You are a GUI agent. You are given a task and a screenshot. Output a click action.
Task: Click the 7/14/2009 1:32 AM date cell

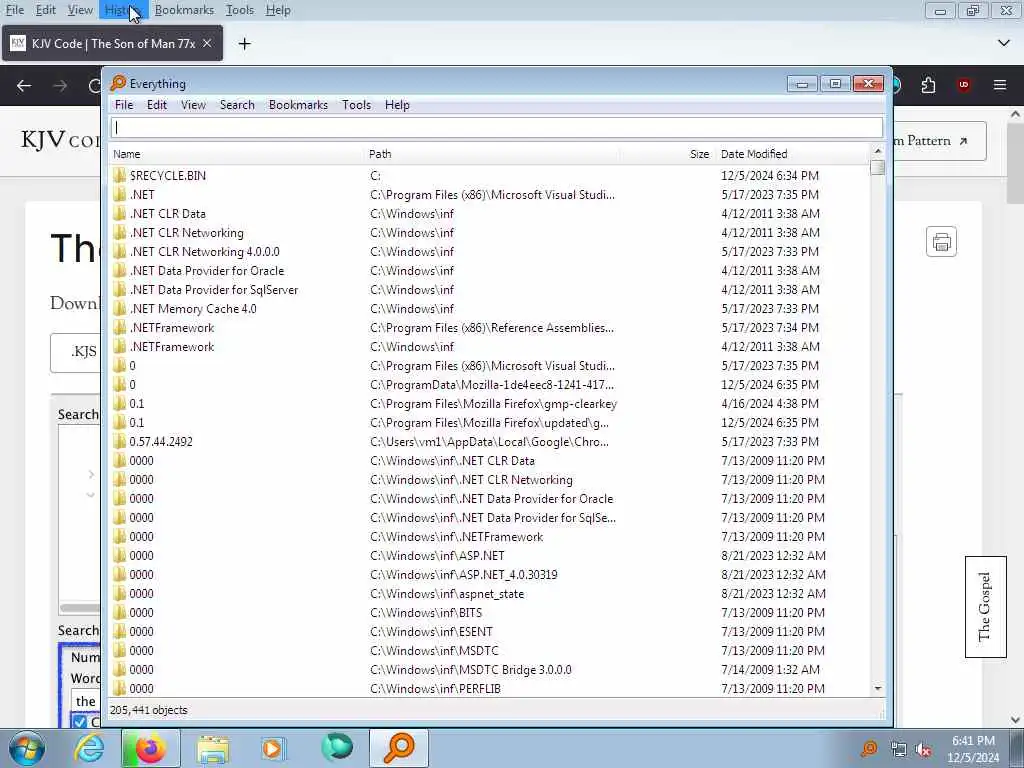[770, 669]
